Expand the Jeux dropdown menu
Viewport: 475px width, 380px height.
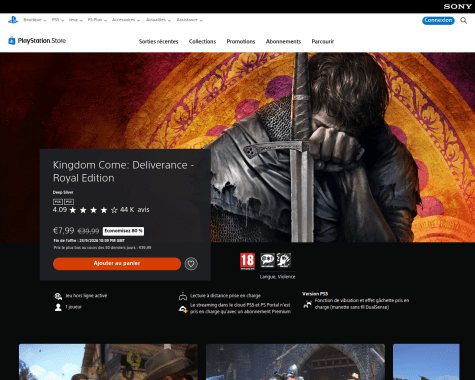(76, 20)
